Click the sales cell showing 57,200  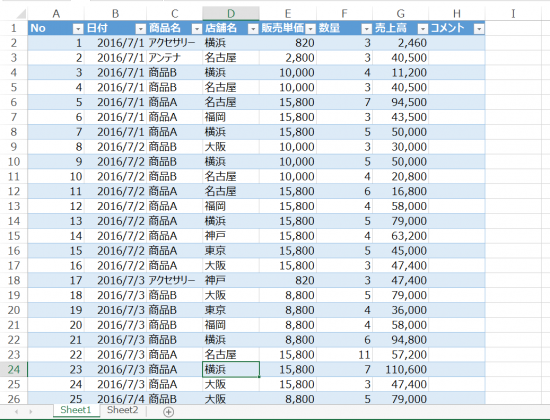click(x=400, y=355)
